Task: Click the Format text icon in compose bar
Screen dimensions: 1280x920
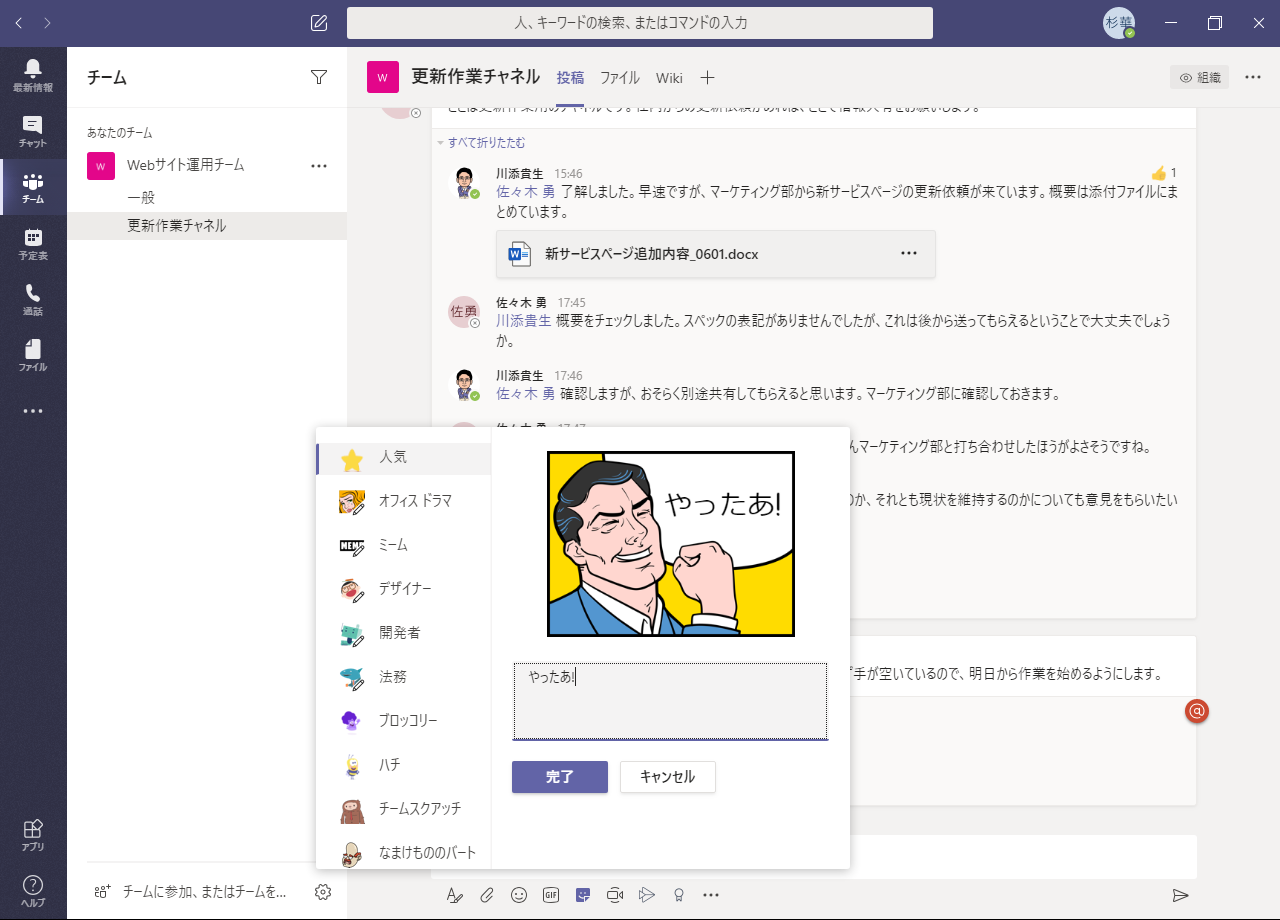Action: (454, 895)
